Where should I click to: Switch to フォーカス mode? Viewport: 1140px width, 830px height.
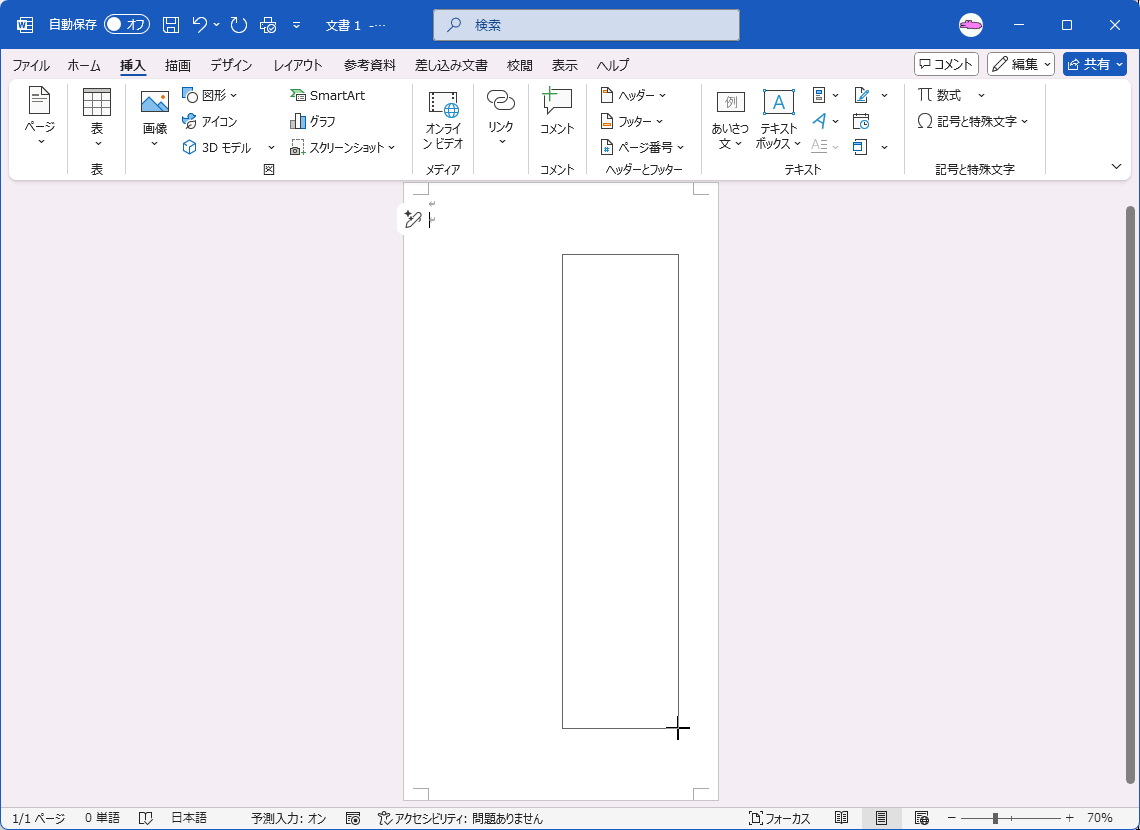click(x=779, y=818)
